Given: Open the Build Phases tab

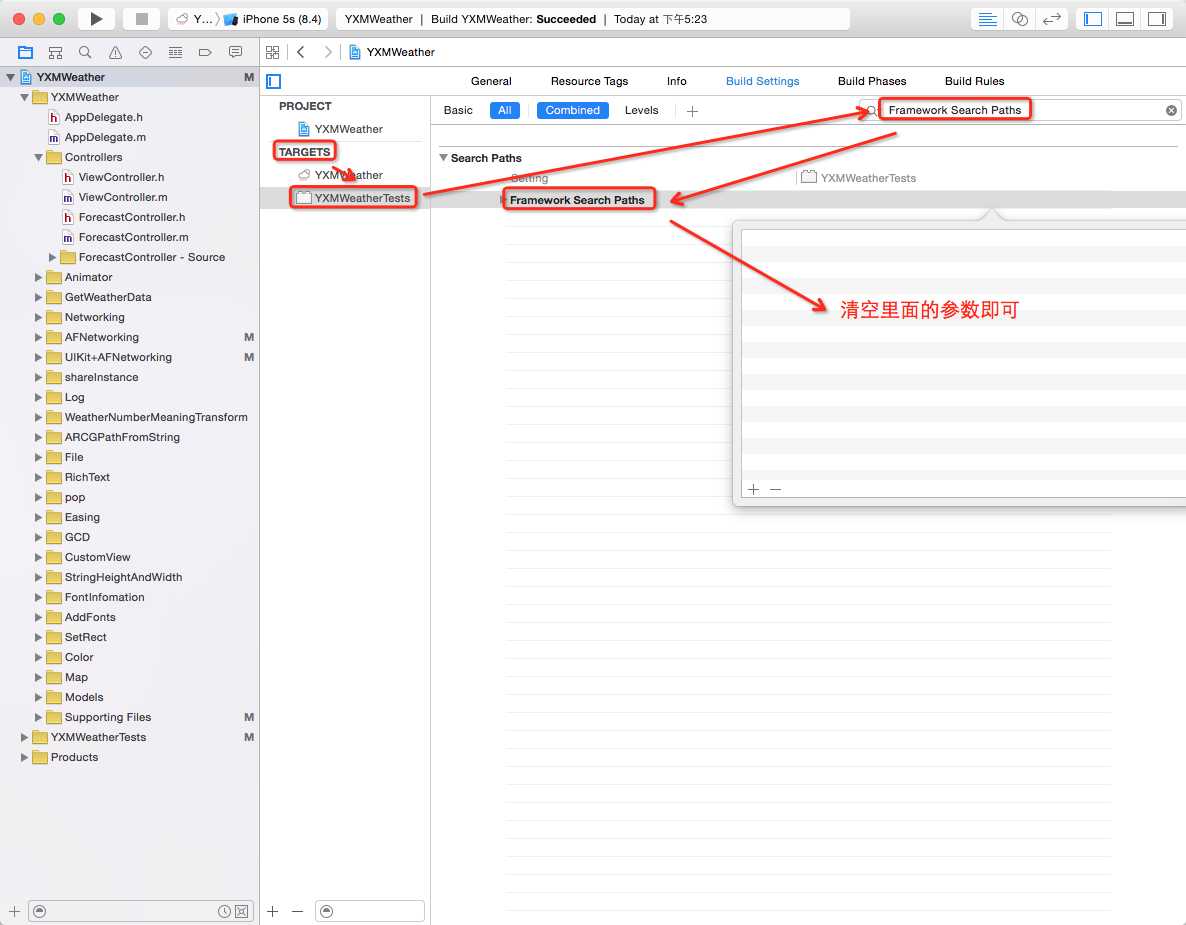Looking at the screenshot, I should point(871,81).
